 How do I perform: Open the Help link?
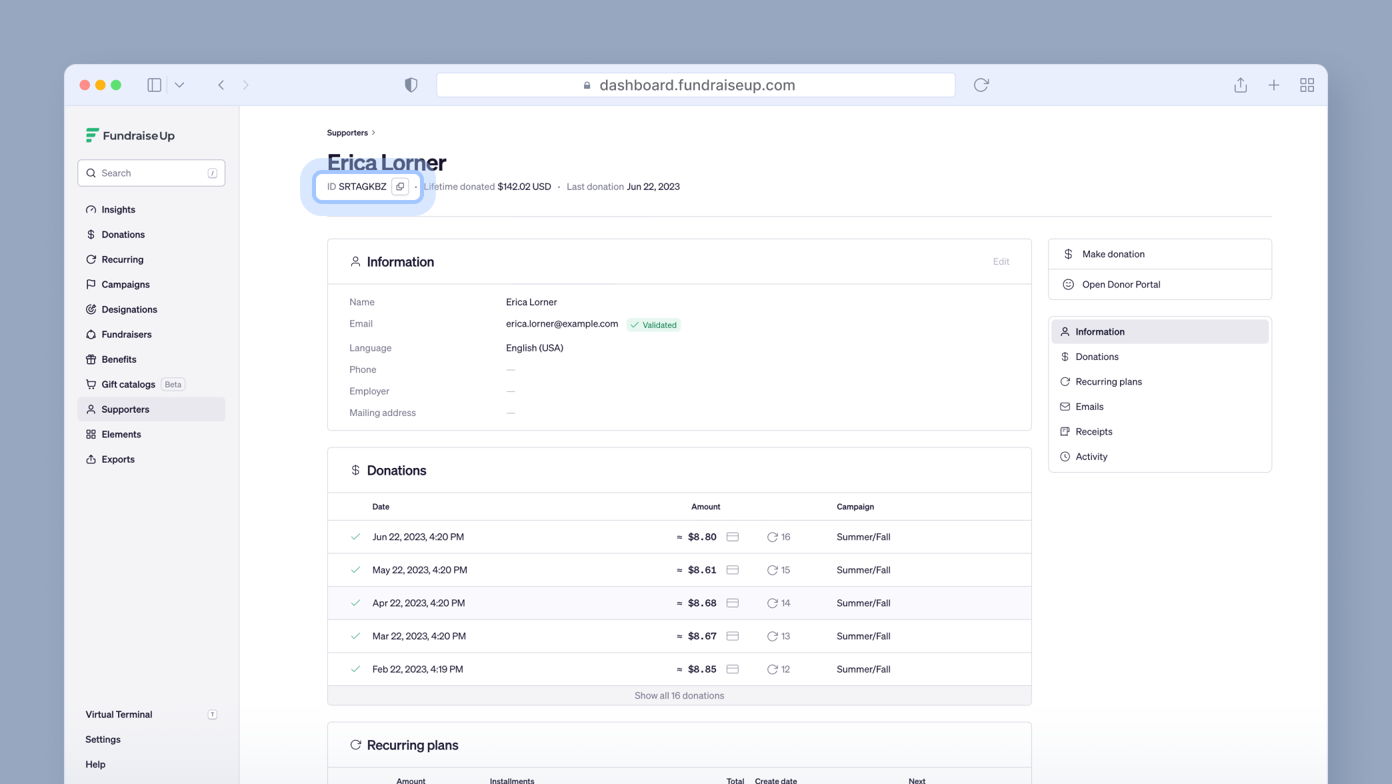click(95, 765)
